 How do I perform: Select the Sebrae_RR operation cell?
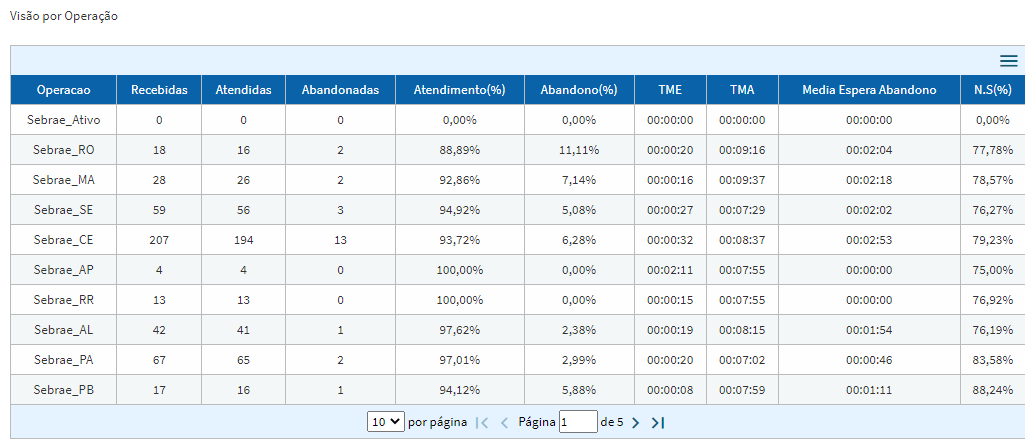(63, 300)
